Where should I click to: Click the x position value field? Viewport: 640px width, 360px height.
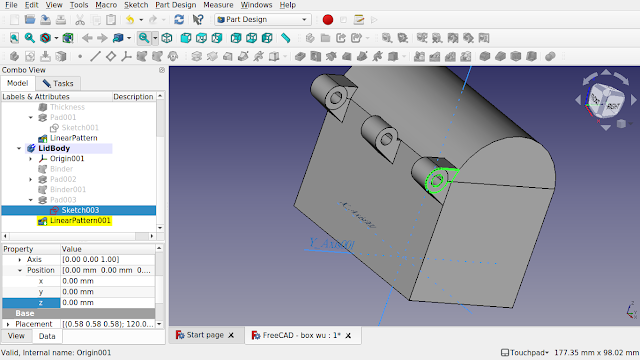tap(108, 281)
